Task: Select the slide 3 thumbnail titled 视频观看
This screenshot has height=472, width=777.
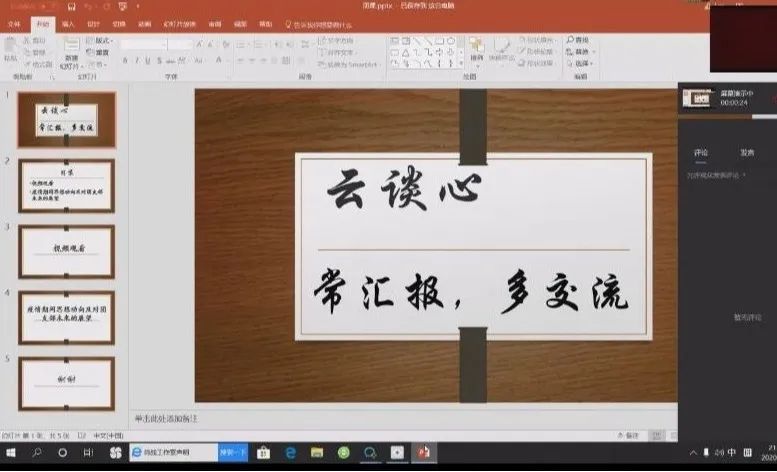Action: coord(67,250)
